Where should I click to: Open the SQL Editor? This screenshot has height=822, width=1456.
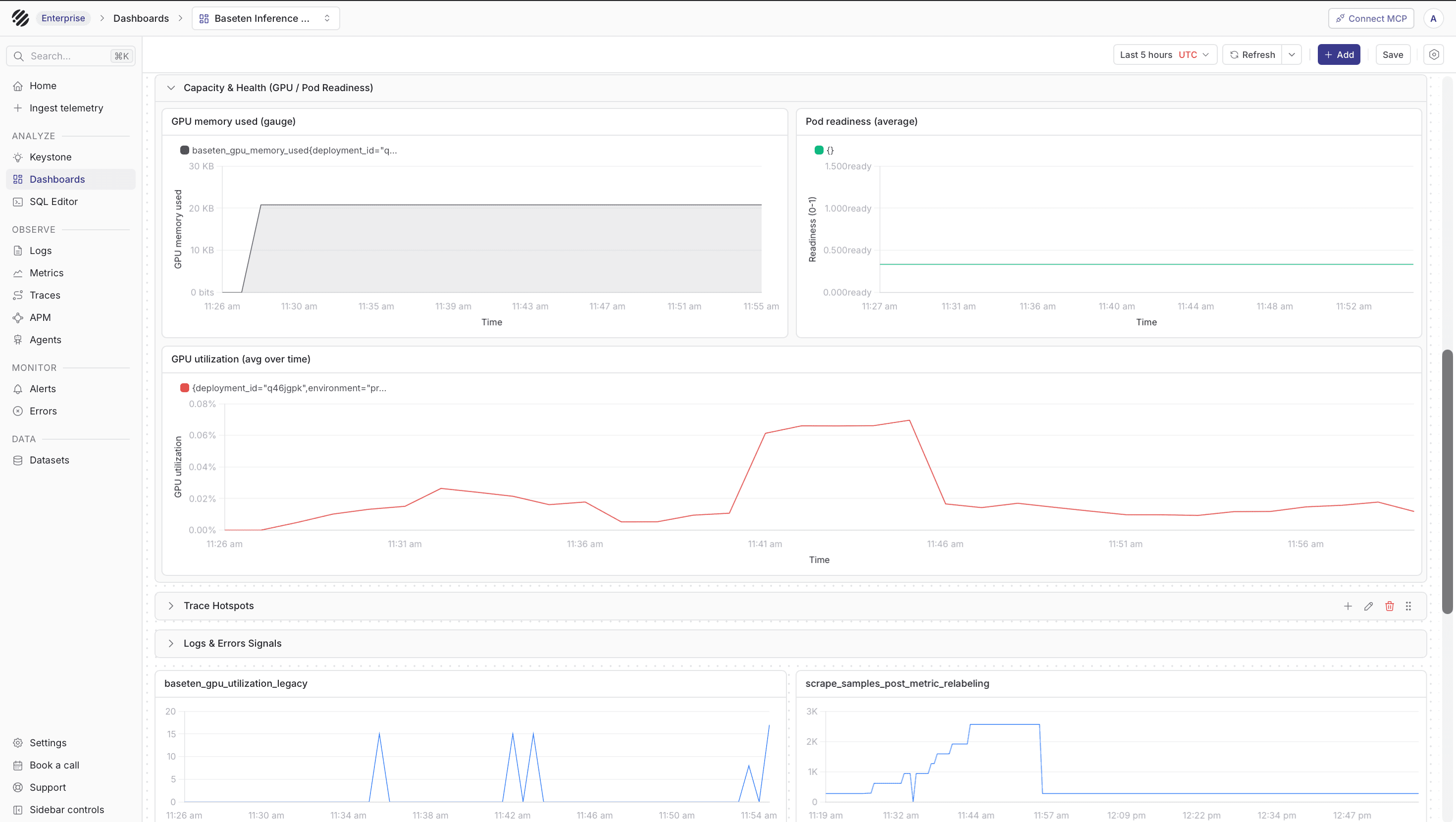coord(71,202)
